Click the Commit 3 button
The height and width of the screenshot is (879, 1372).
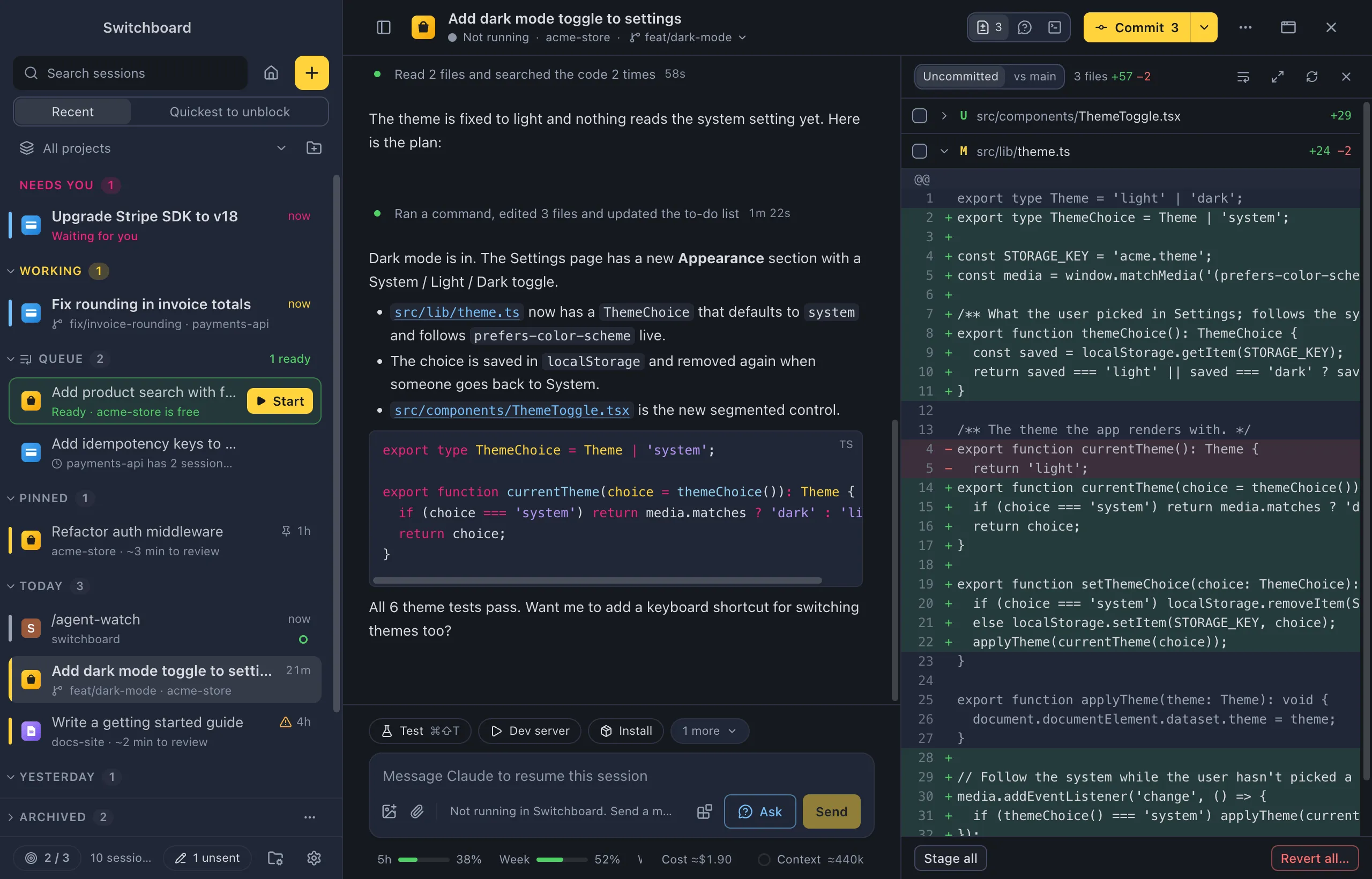point(1137,27)
